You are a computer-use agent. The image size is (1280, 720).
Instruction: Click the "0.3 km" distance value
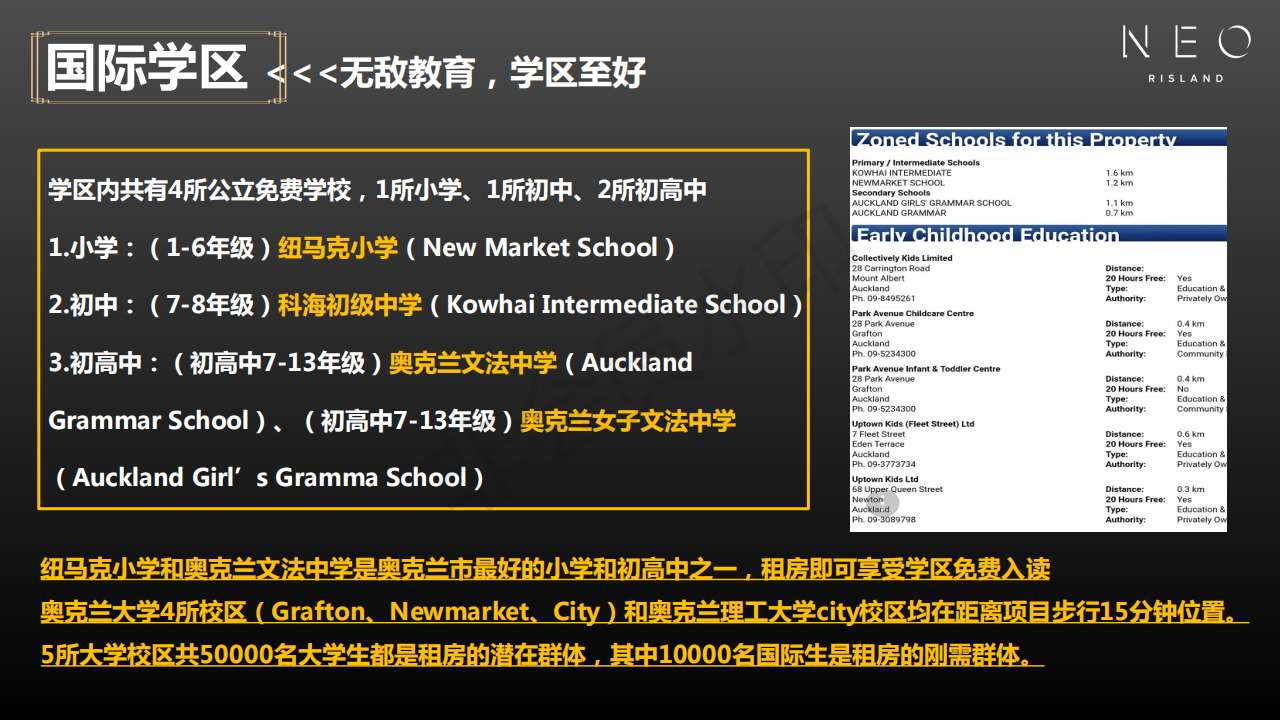pyautogui.click(x=1191, y=489)
